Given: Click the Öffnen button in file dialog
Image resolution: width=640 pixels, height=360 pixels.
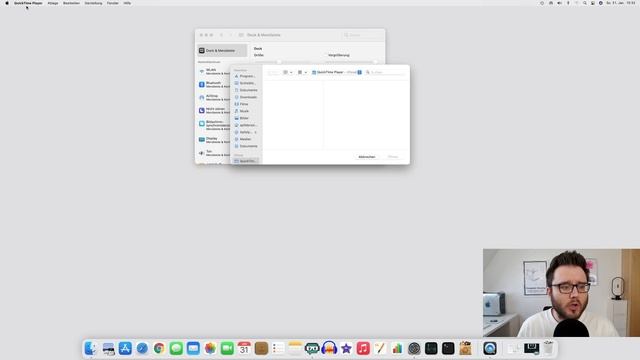Looking at the screenshot, I should tap(393, 157).
